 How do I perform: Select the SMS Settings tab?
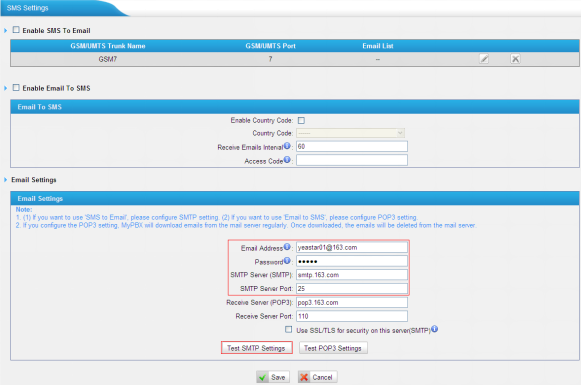[27, 8]
